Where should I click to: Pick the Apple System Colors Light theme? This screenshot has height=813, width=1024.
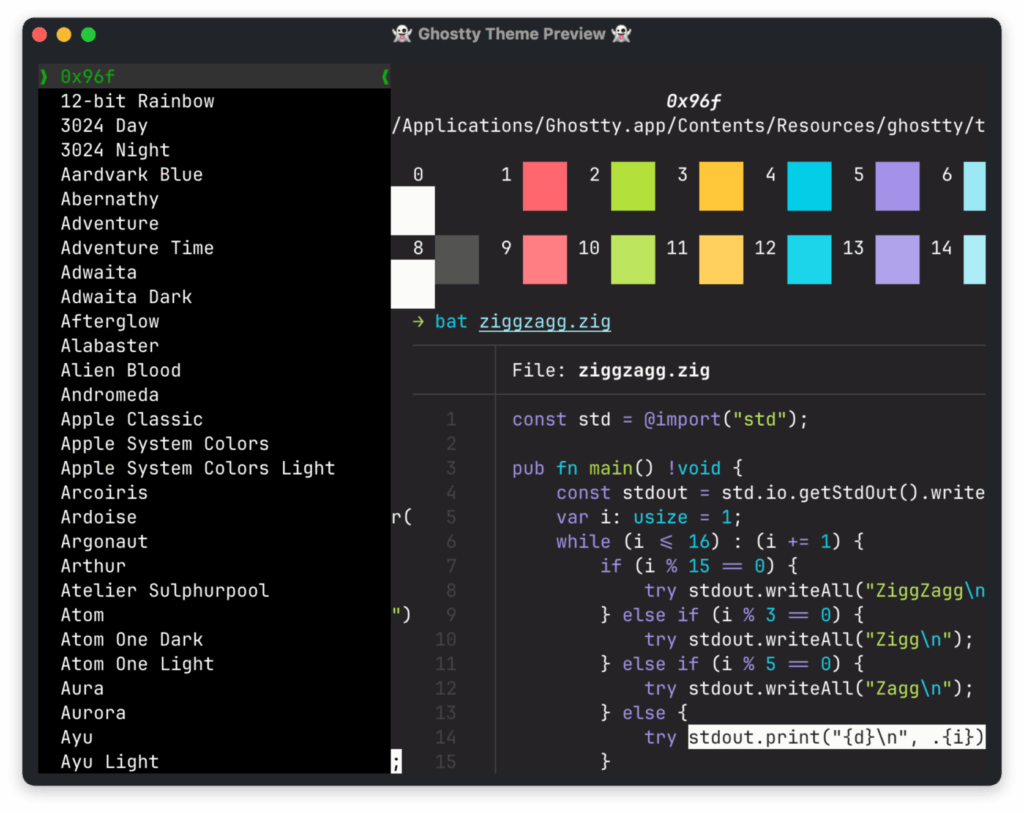[197, 468]
